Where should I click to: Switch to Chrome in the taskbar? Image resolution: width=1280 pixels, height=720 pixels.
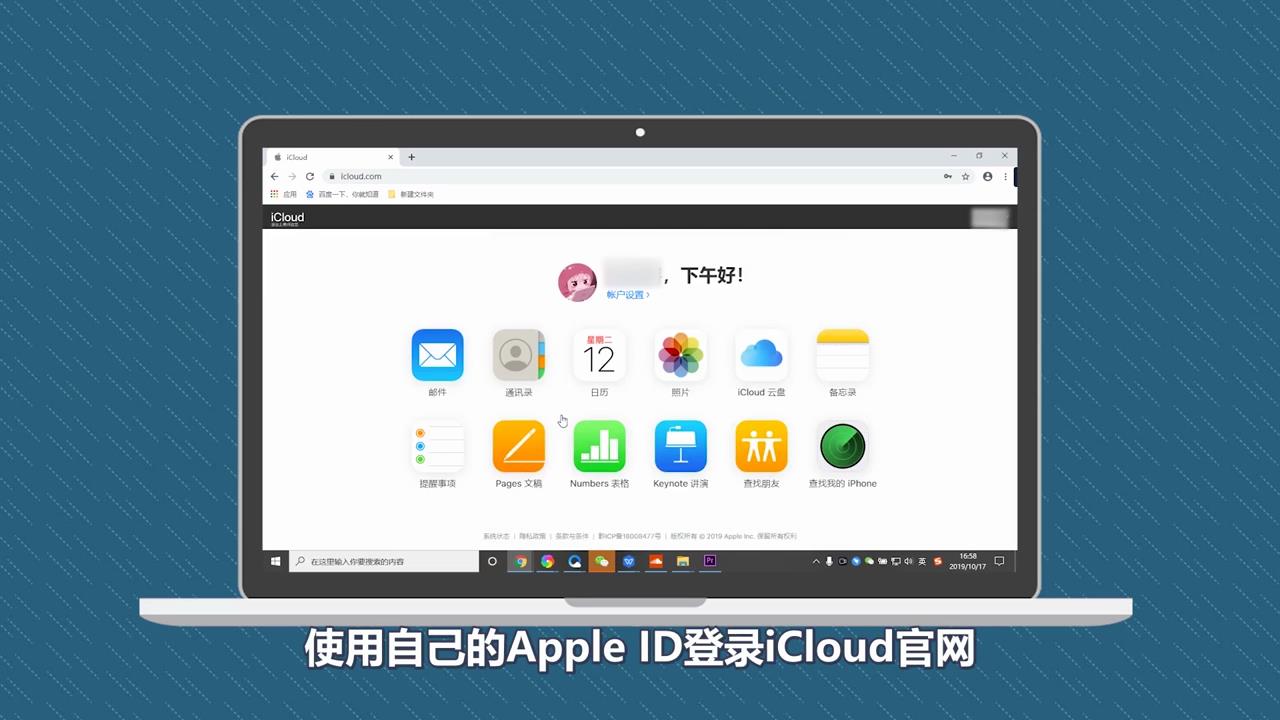pyautogui.click(x=520, y=562)
